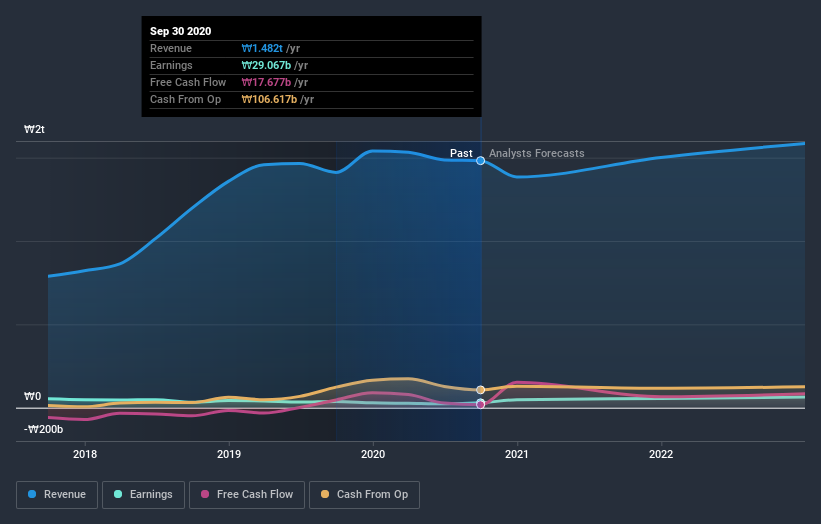Toggle the Cash From Op legend button
821x524 pixels.
(x=364, y=495)
